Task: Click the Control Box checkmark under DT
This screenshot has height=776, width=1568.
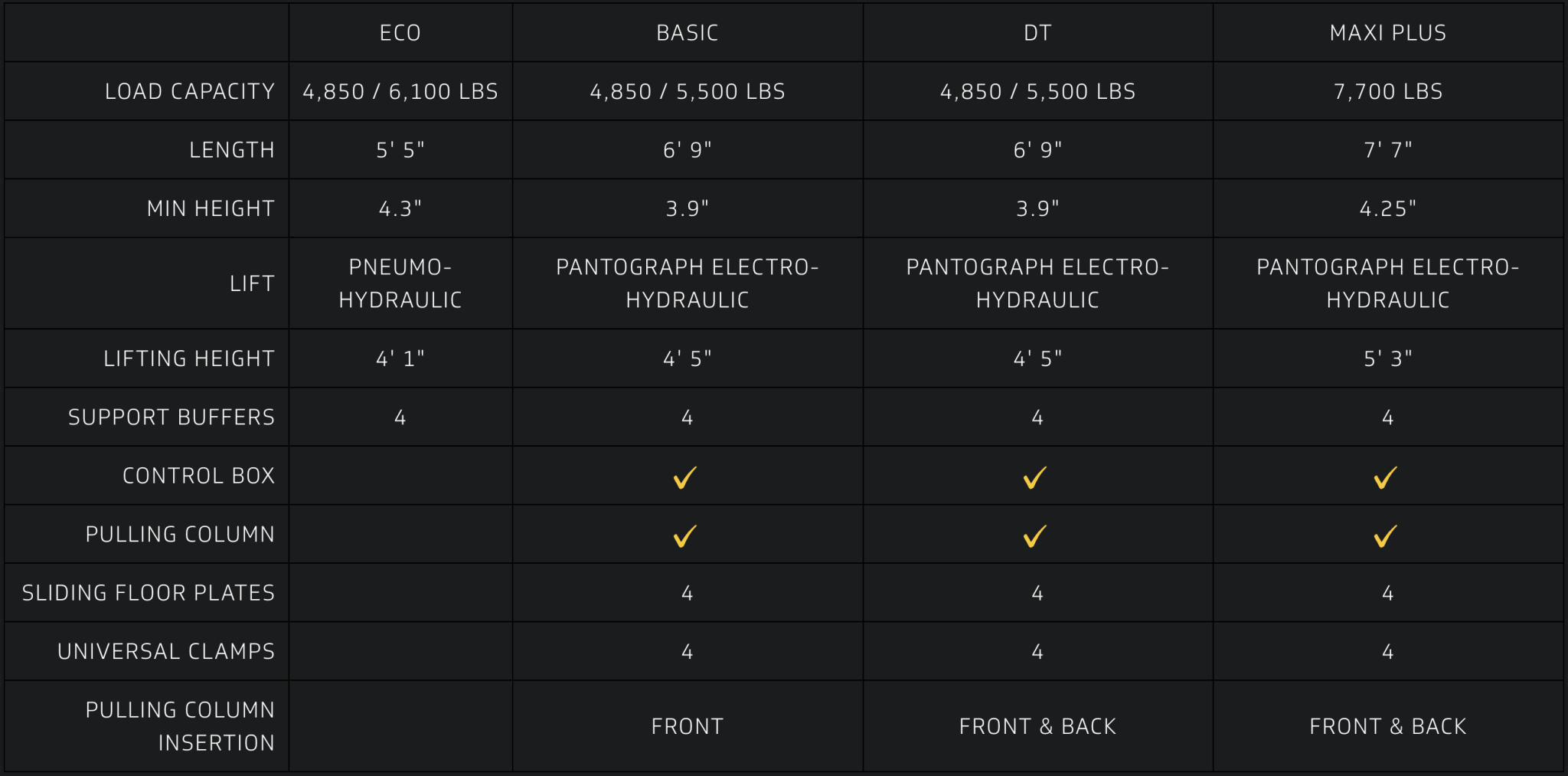Action: [1035, 477]
